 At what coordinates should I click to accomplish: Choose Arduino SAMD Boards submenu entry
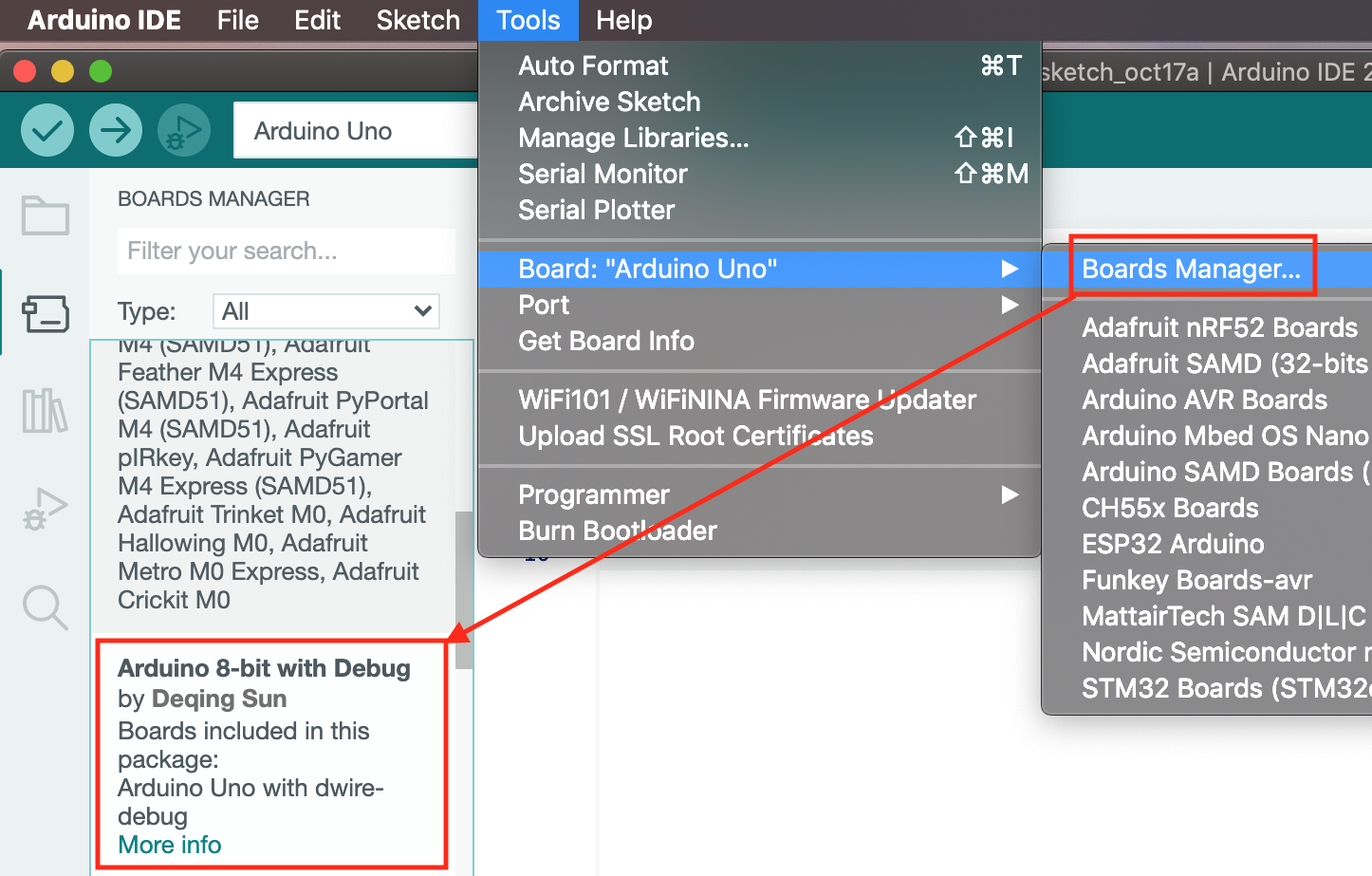(x=1207, y=472)
